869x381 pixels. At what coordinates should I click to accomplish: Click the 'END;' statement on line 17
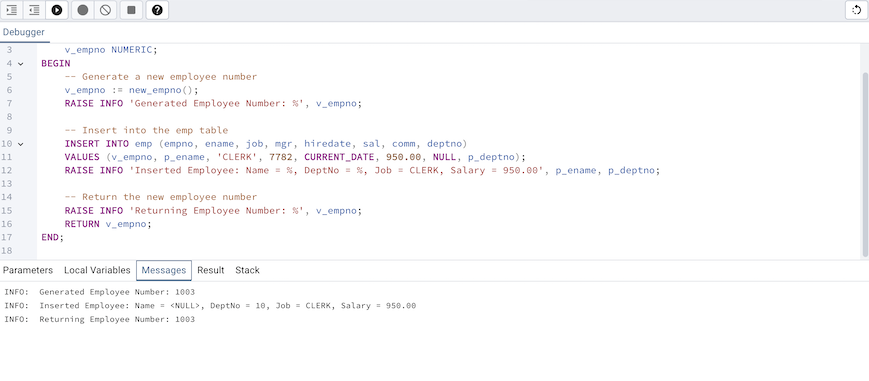tap(53, 237)
